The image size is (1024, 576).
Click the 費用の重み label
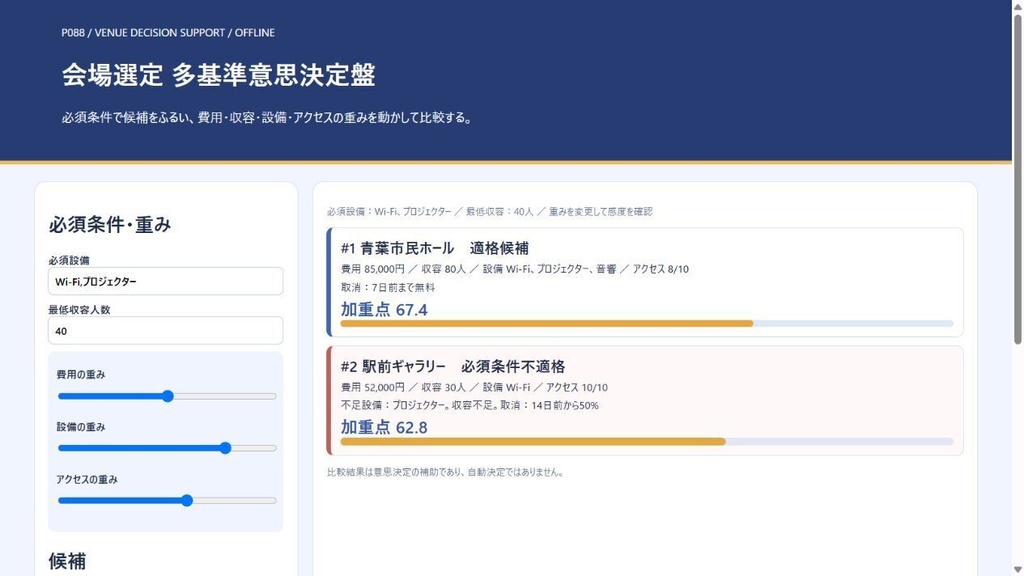click(x=81, y=375)
